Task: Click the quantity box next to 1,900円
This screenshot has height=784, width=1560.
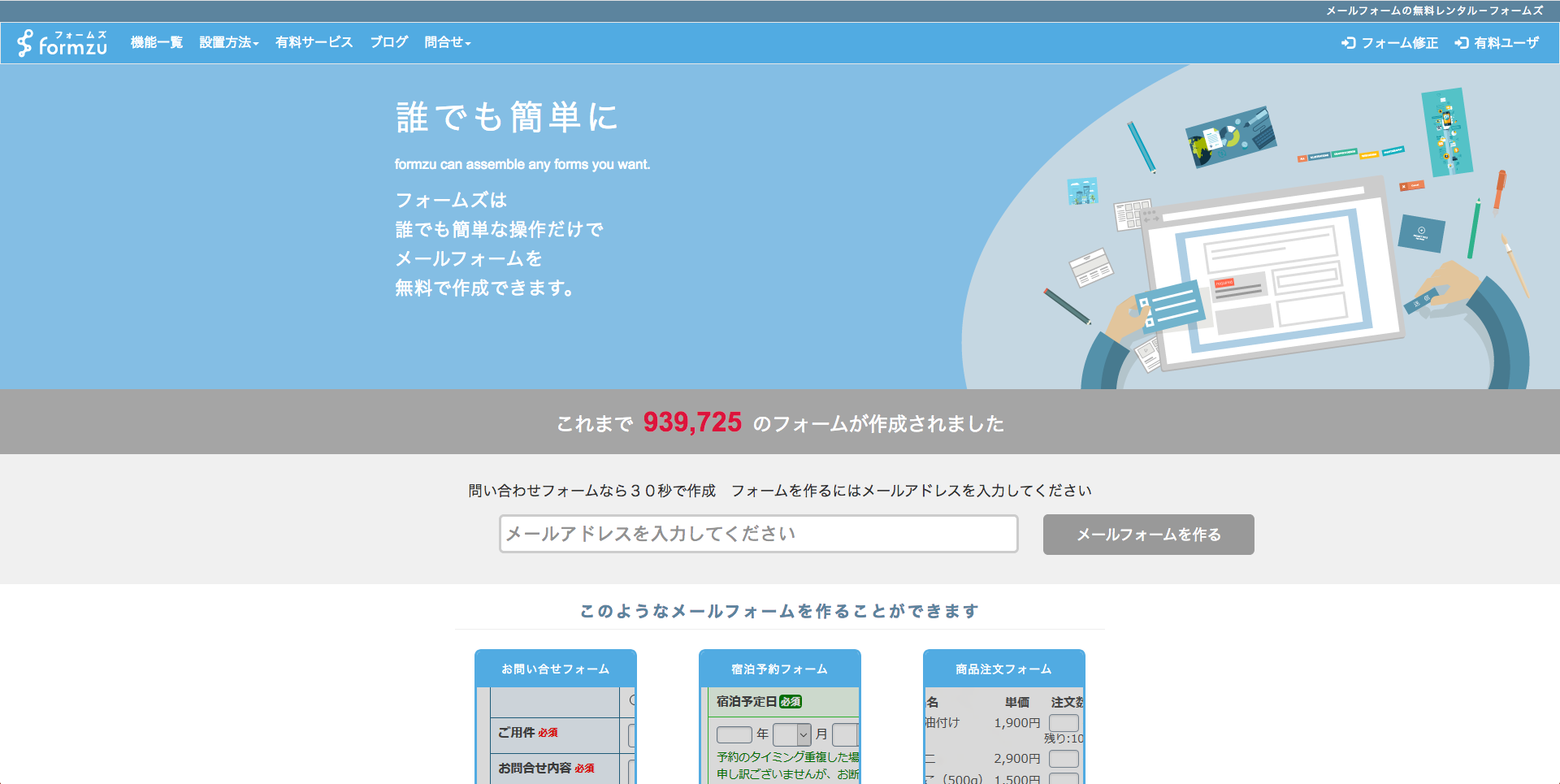Action: point(1063,722)
